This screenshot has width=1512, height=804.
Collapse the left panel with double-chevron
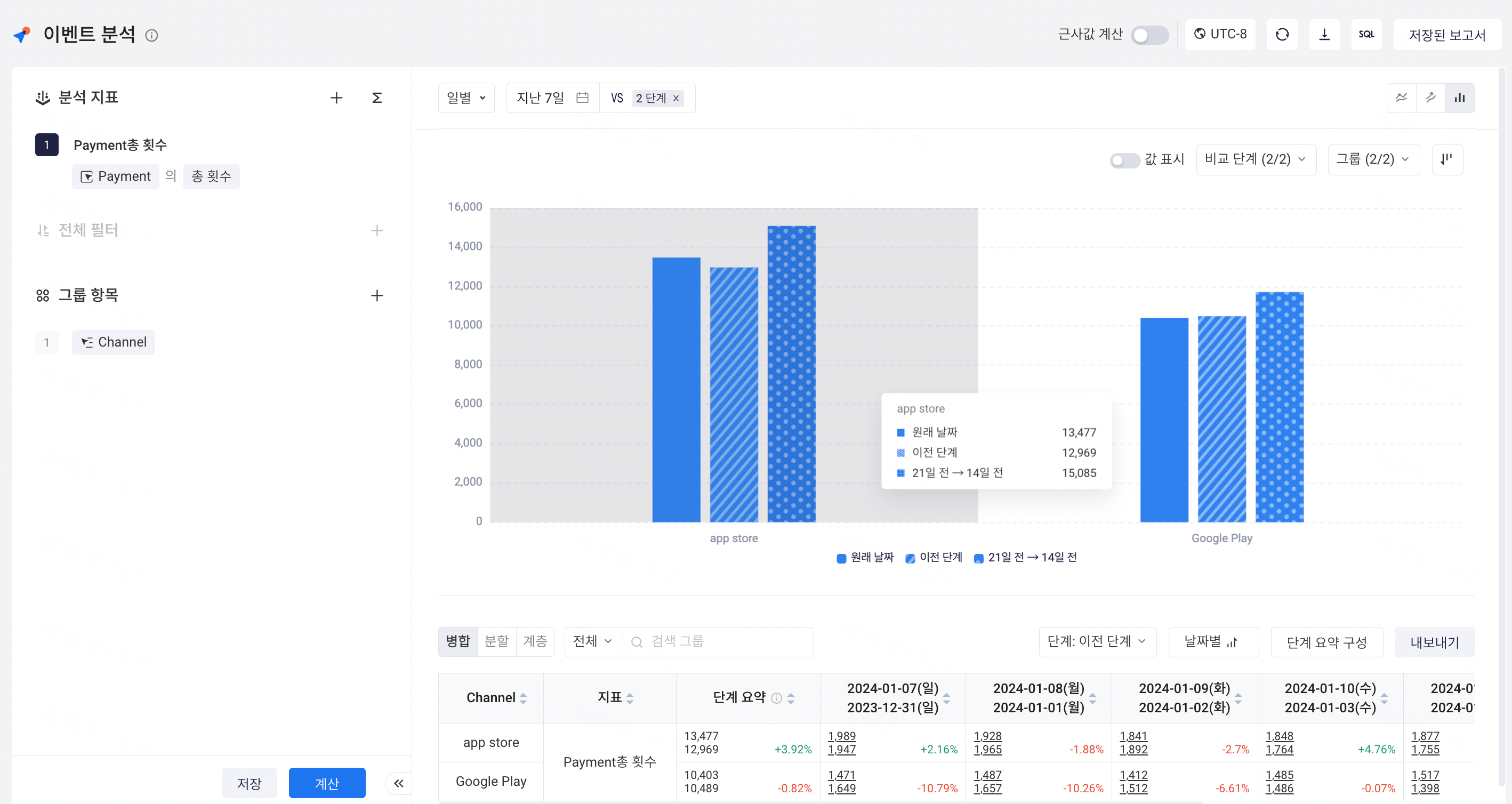click(399, 783)
